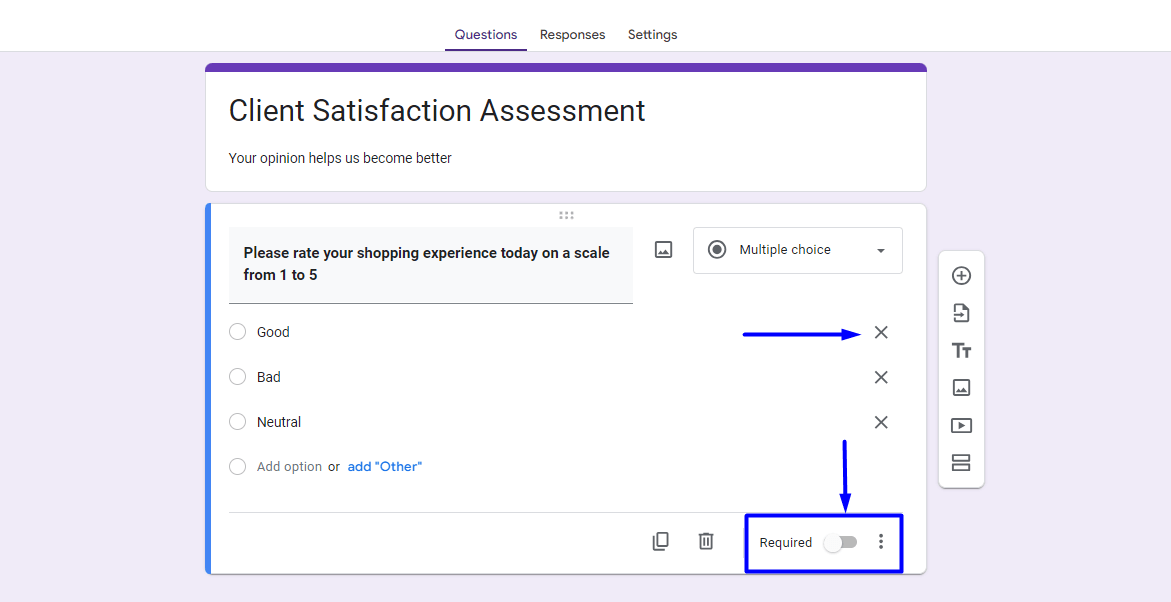Viewport: 1171px width, 602px height.
Task: Duplicate the current question
Action: 661,541
